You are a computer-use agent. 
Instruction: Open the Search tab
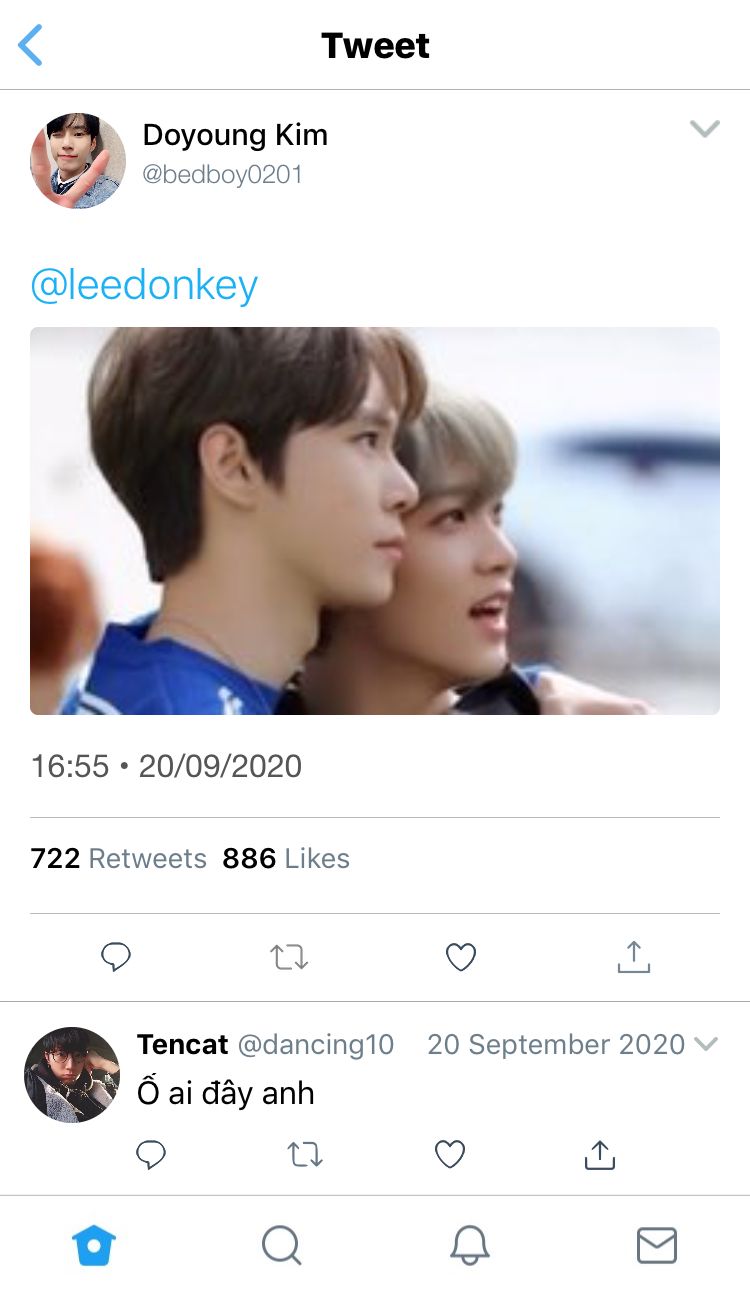[281, 1246]
